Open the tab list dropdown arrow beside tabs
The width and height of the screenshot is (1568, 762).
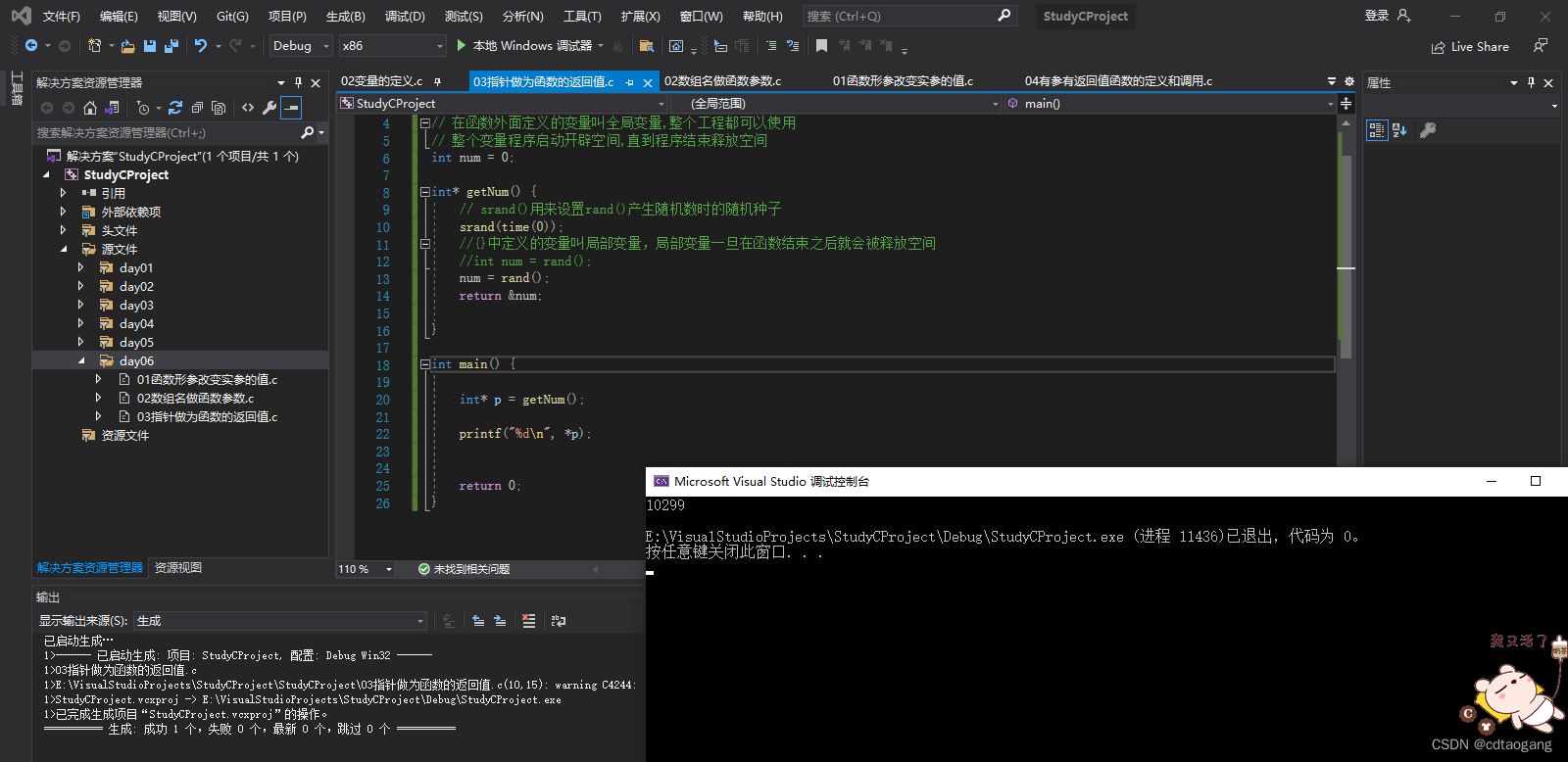click(x=1332, y=81)
